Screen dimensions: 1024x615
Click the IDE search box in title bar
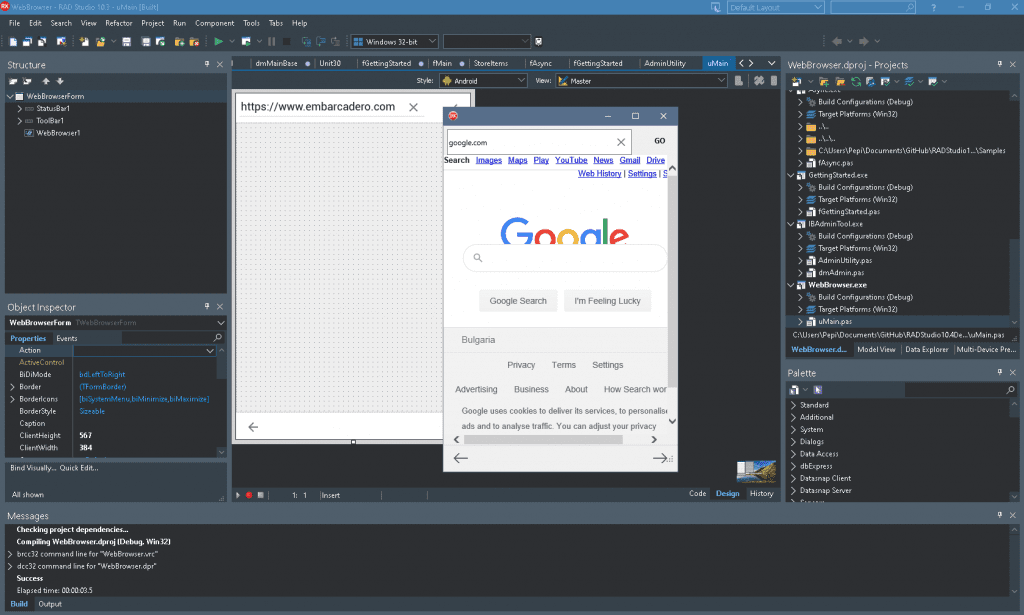click(x=872, y=7)
